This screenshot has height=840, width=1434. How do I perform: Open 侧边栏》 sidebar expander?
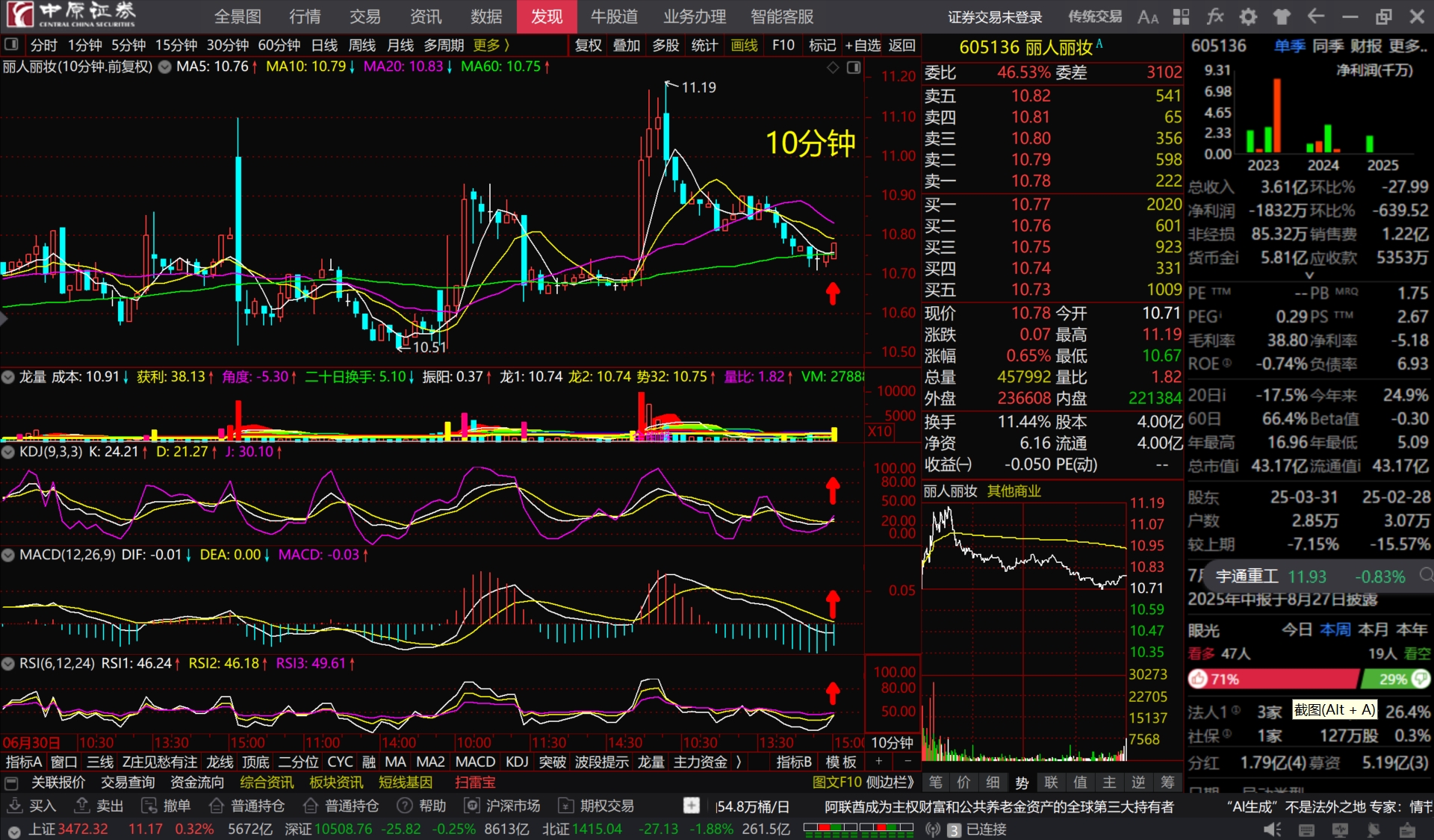(x=890, y=783)
